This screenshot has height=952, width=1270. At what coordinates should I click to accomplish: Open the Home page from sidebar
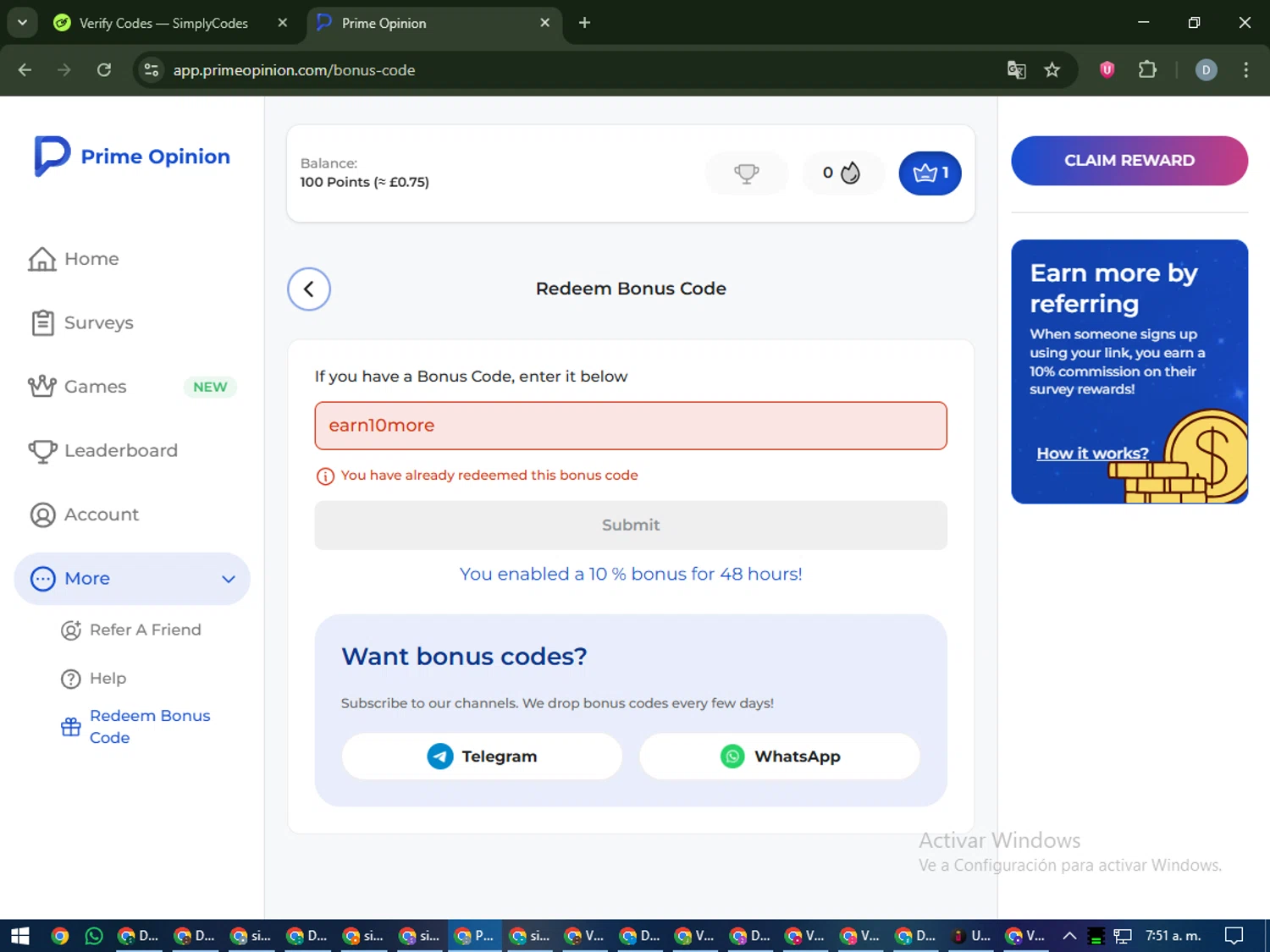pos(74,259)
